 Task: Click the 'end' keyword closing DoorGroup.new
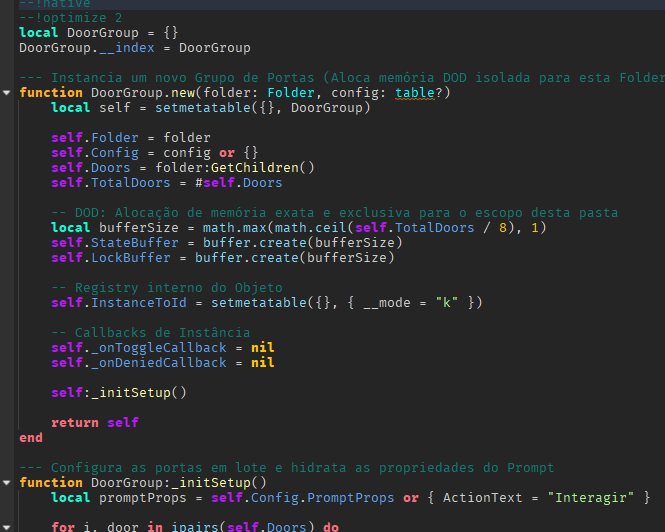tap(31, 438)
